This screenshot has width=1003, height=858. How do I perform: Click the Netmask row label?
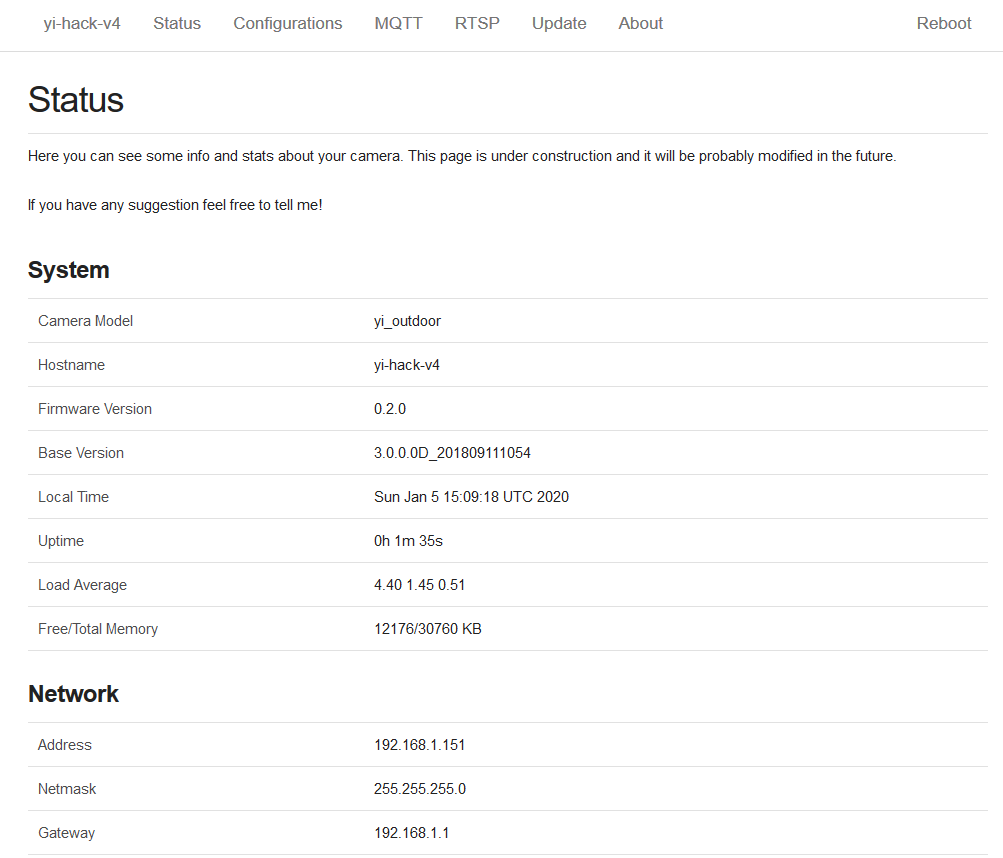pyautogui.click(x=67, y=789)
